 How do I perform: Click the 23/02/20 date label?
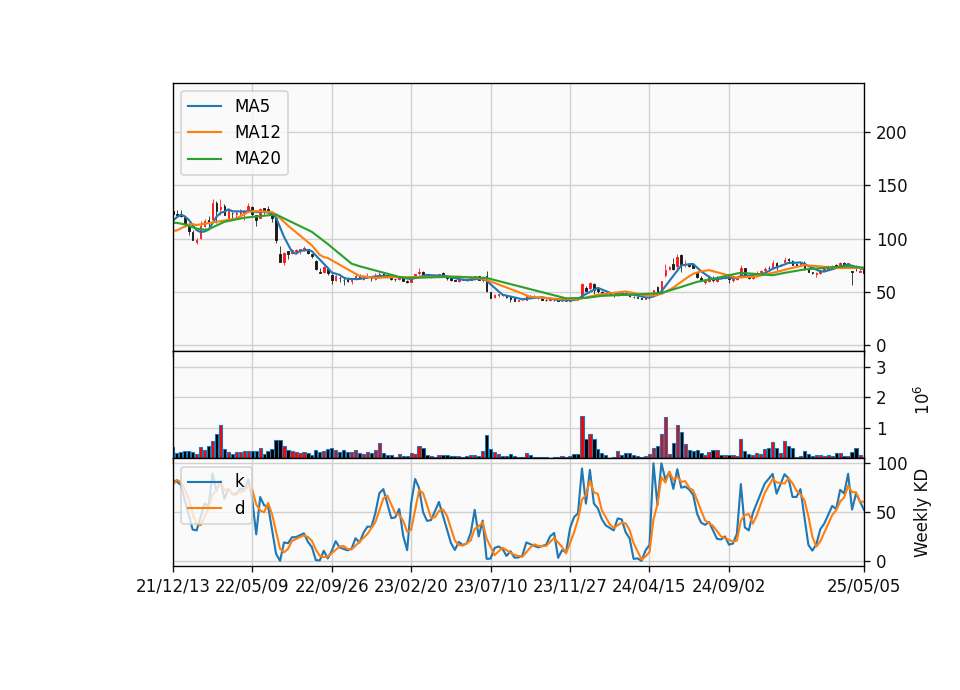click(411, 586)
